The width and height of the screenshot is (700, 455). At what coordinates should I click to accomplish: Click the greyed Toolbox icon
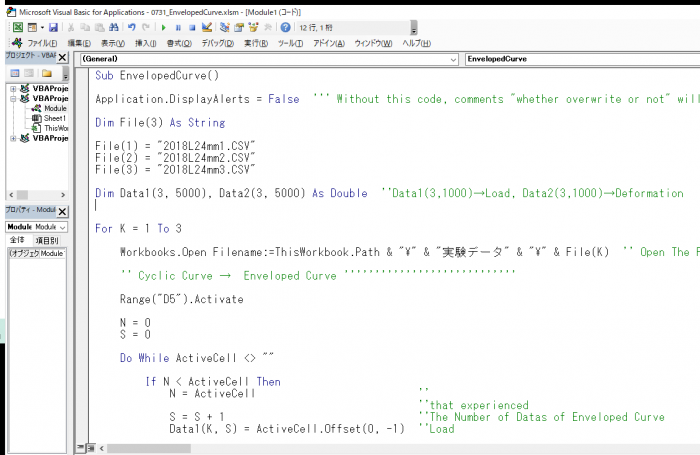pyautogui.click(x=267, y=28)
